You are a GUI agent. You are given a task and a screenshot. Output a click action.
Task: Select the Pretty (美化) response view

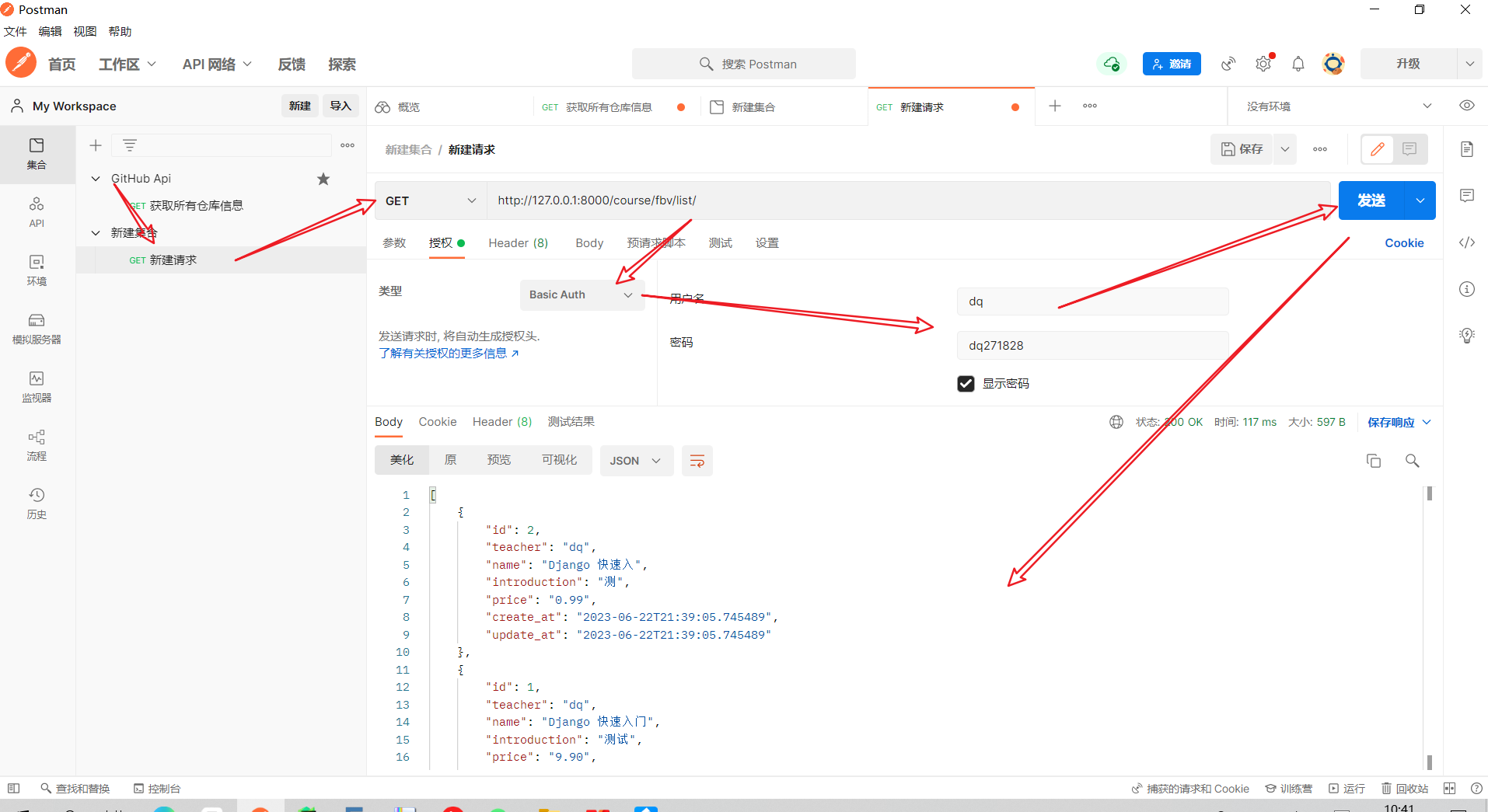(402, 460)
